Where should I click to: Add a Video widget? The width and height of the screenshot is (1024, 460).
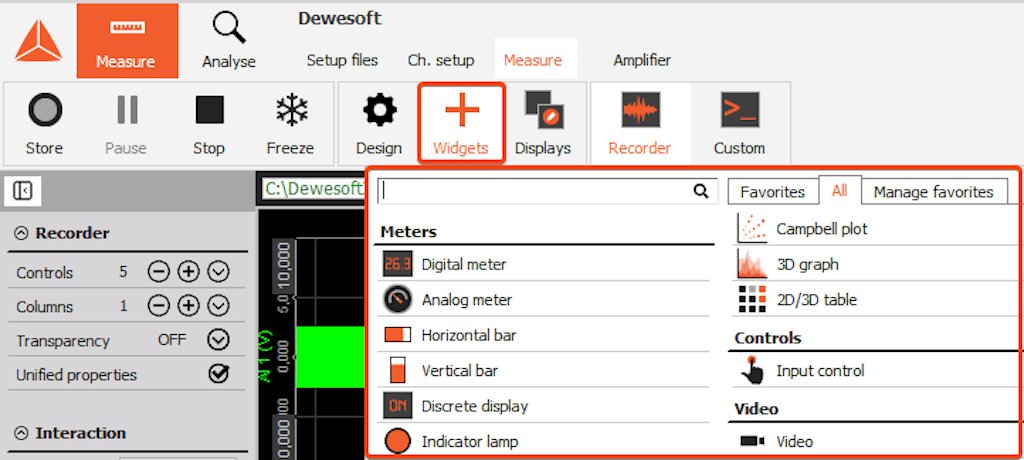point(875,441)
